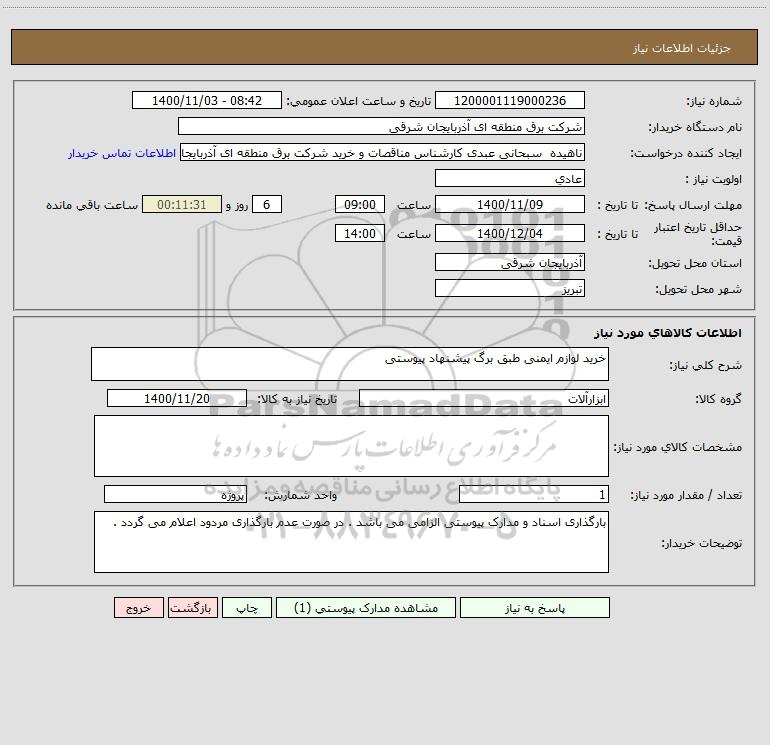Image resolution: width=770 pixels, height=745 pixels.
Task: Click label مشخصات کالای مورد نیاز
Action: (678, 447)
